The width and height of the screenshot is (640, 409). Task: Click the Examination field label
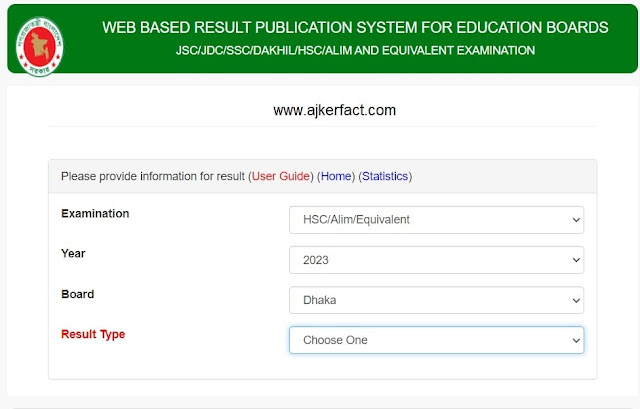point(95,214)
